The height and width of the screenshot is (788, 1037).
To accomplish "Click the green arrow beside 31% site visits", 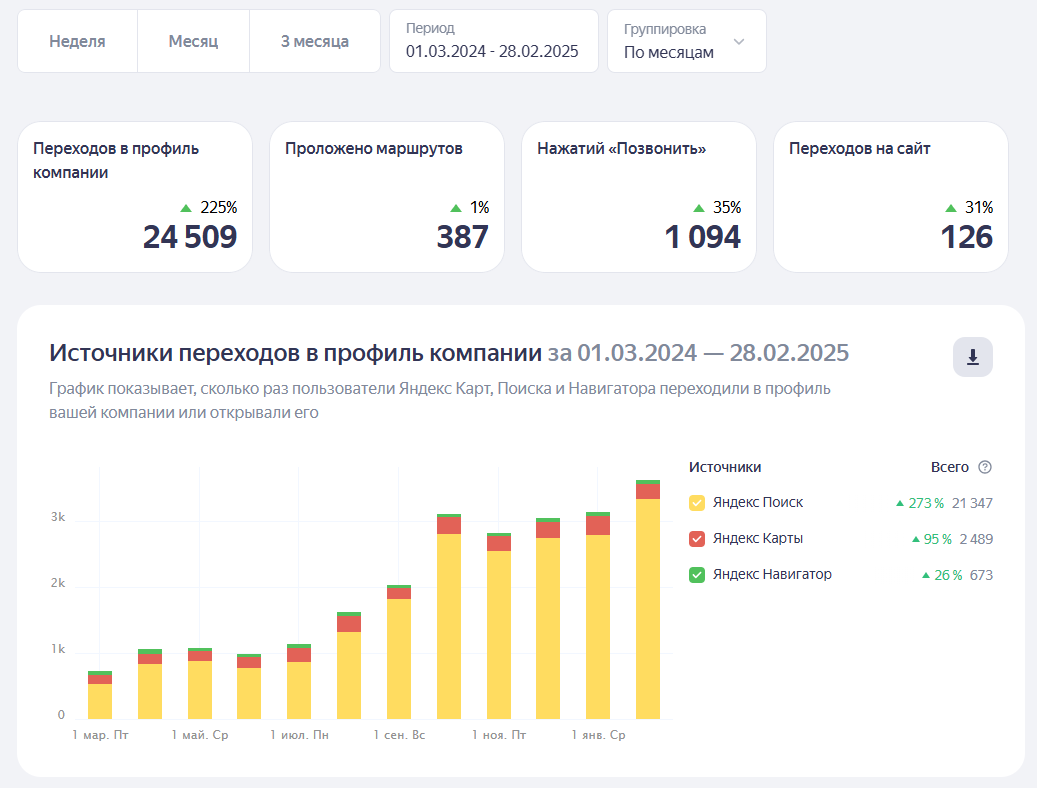I will tap(951, 208).
